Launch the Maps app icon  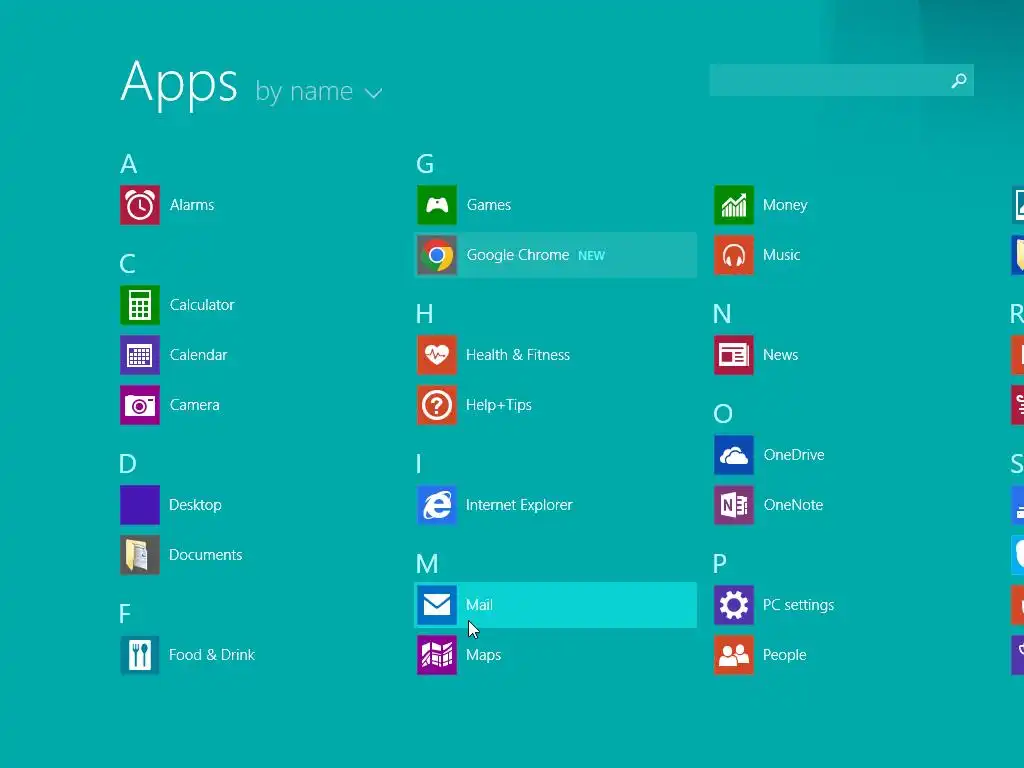click(437, 655)
